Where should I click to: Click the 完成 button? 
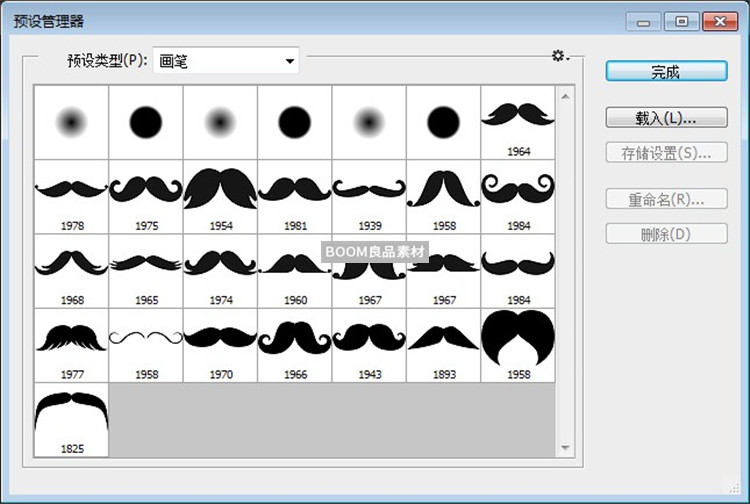(665, 71)
